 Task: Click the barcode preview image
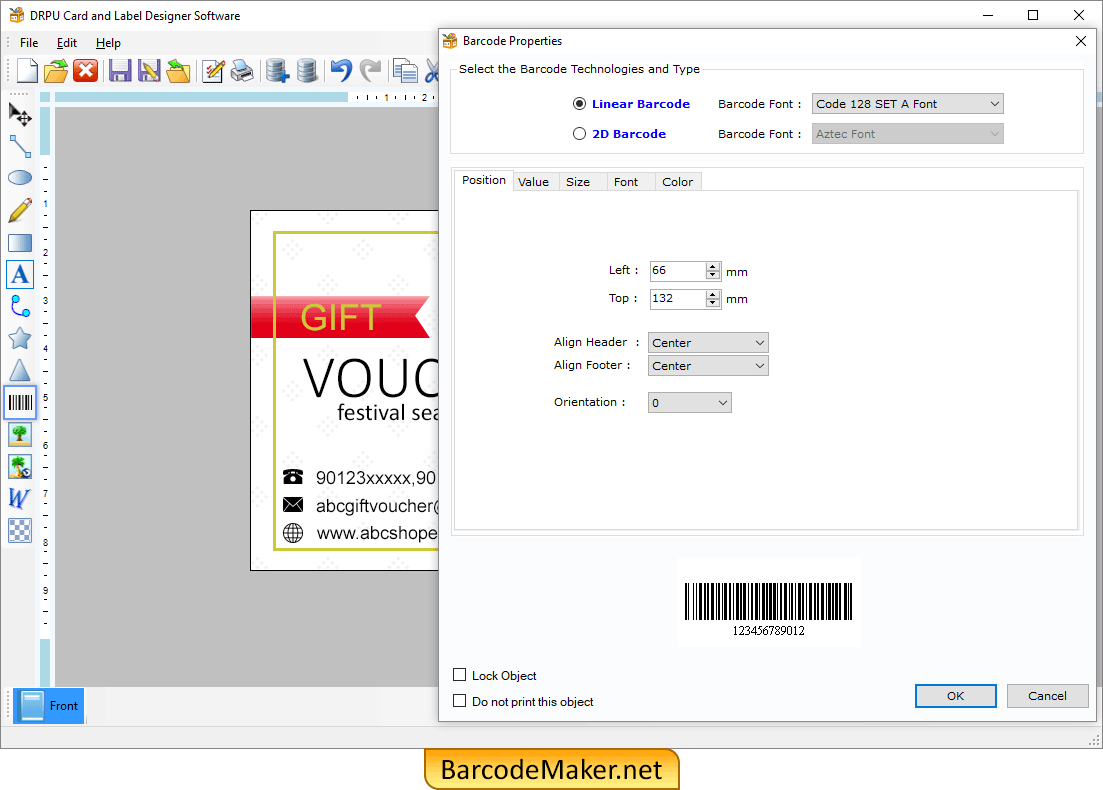(x=768, y=602)
